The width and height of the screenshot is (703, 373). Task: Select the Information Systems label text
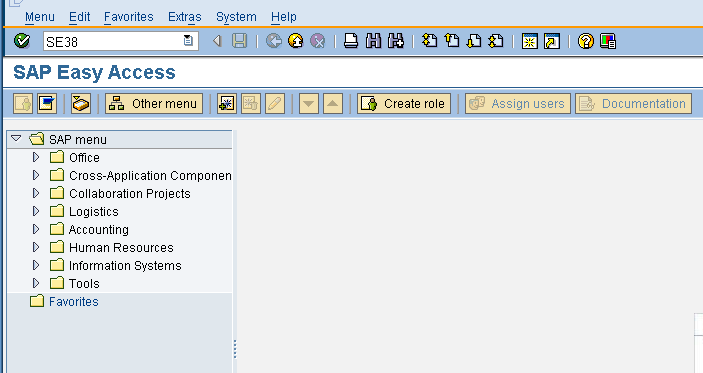coord(125,265)
